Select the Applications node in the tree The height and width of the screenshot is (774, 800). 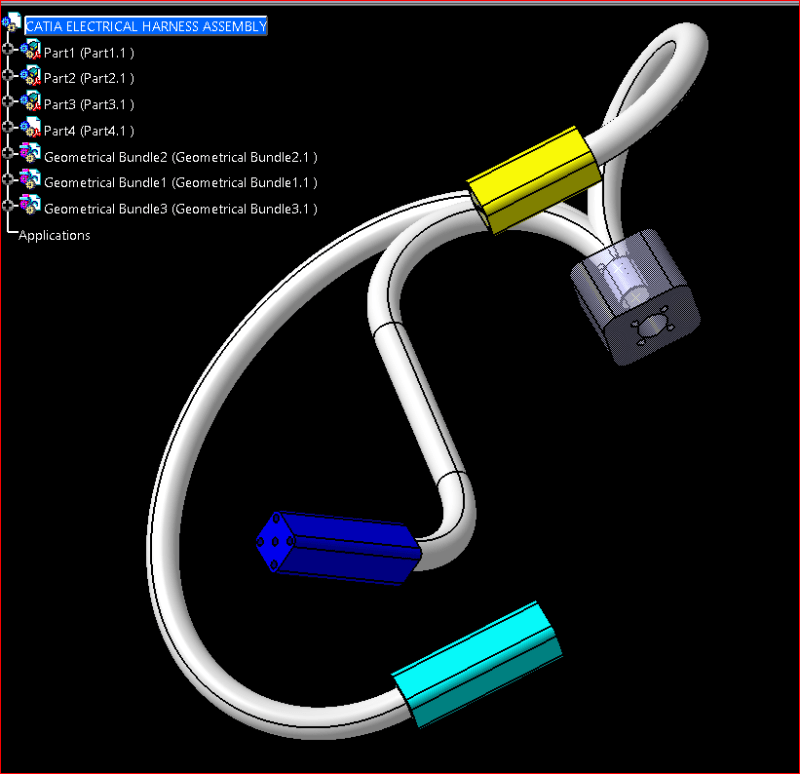click(x=56, y=234)
